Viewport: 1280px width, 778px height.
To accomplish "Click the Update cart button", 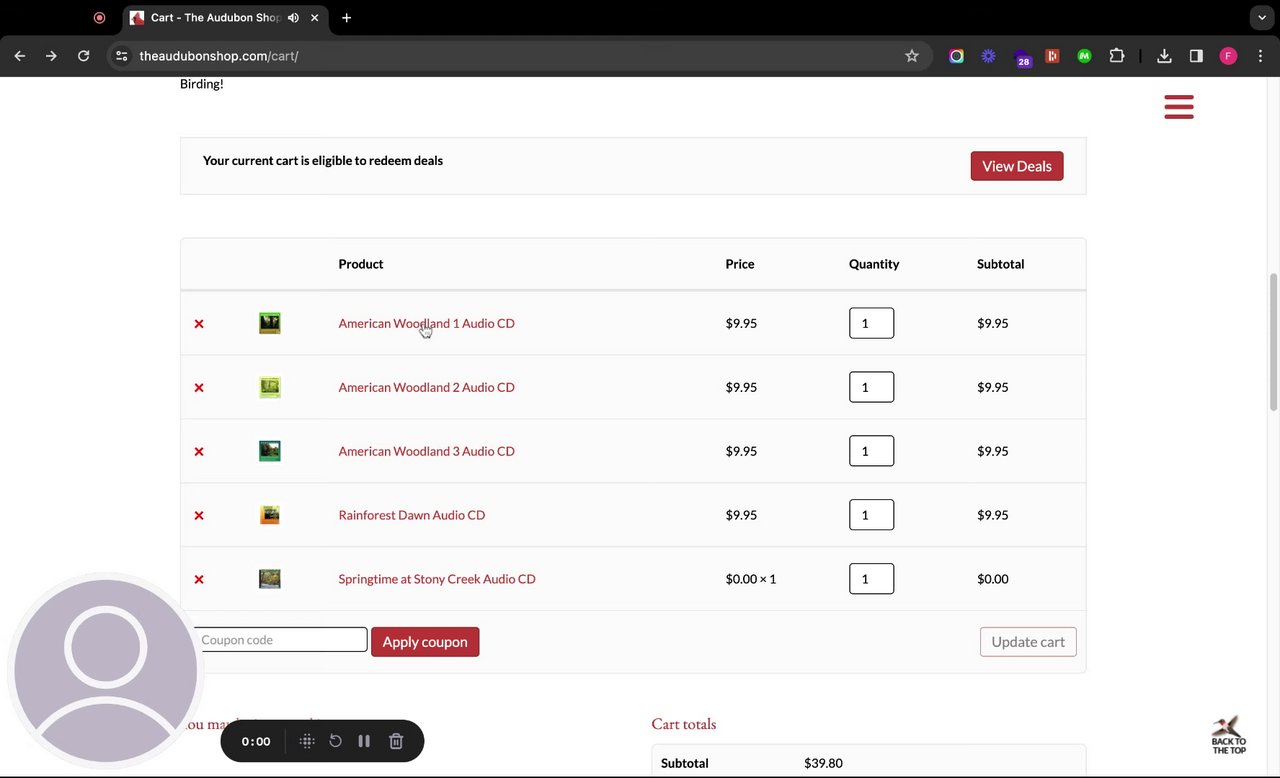I will point(1028,642).
